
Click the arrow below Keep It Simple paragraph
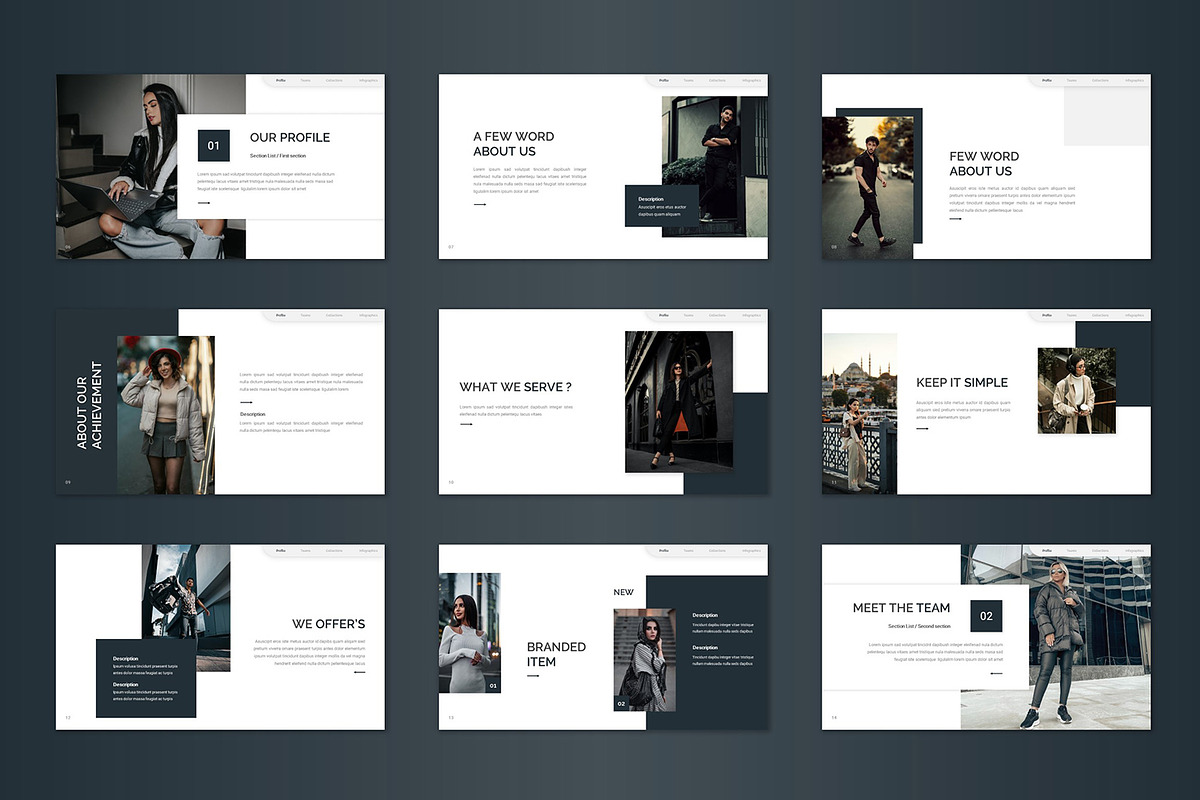(x=922, y=428)
